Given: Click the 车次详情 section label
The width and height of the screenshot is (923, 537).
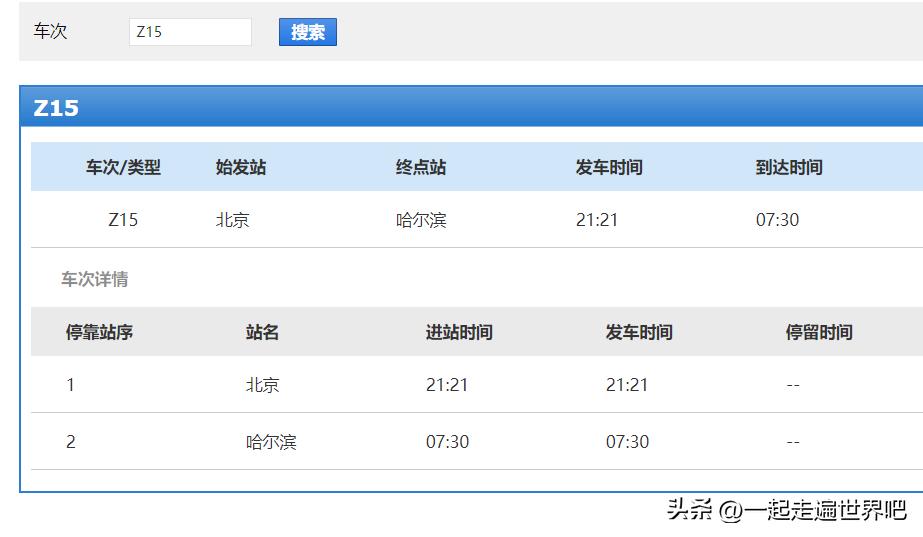Looking at the screenshot, I should [95, 279].
